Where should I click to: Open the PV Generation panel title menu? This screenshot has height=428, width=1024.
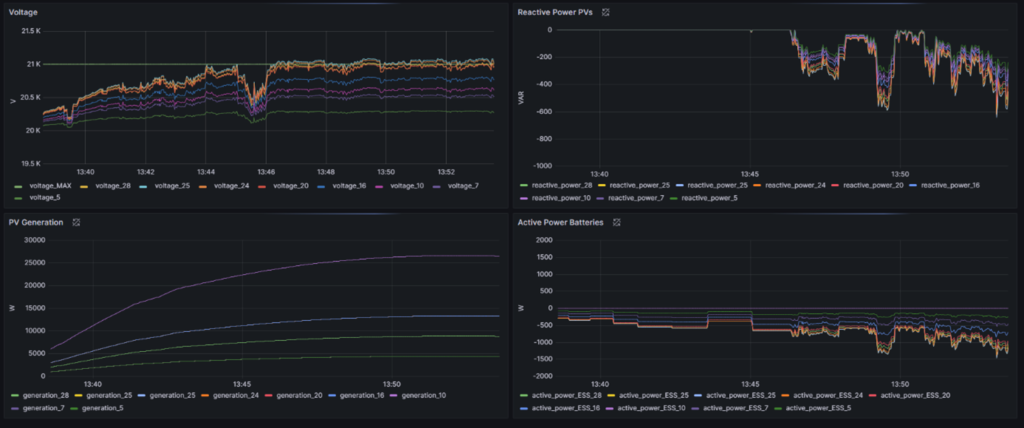(x=37, y=221)
